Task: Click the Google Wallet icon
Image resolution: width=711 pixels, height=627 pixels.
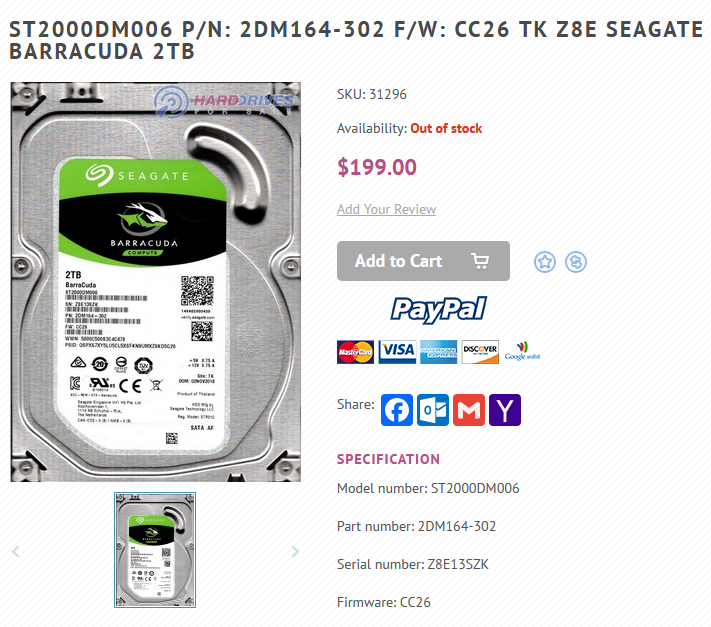Action: coord(522,351)
